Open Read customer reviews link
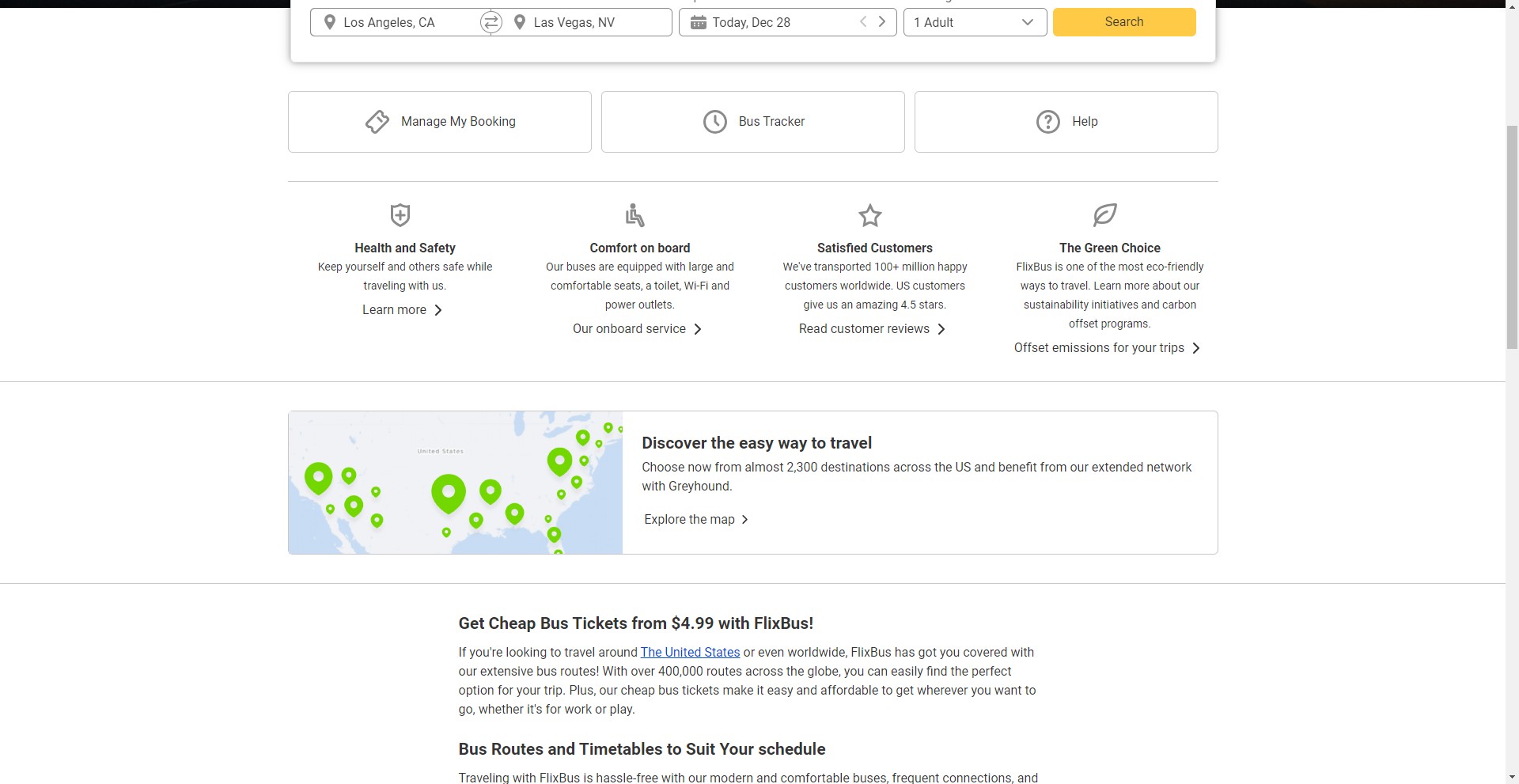The image size is (1519, 784). 872,329
